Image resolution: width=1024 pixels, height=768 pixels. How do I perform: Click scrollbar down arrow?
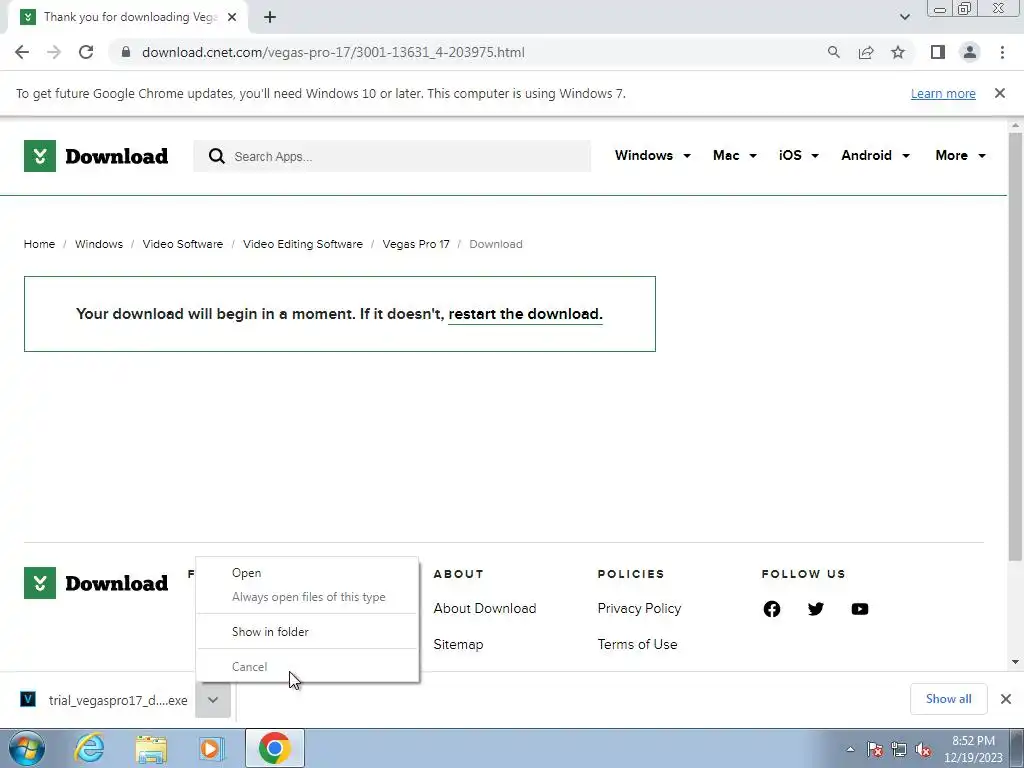(x=1015, y=662)
